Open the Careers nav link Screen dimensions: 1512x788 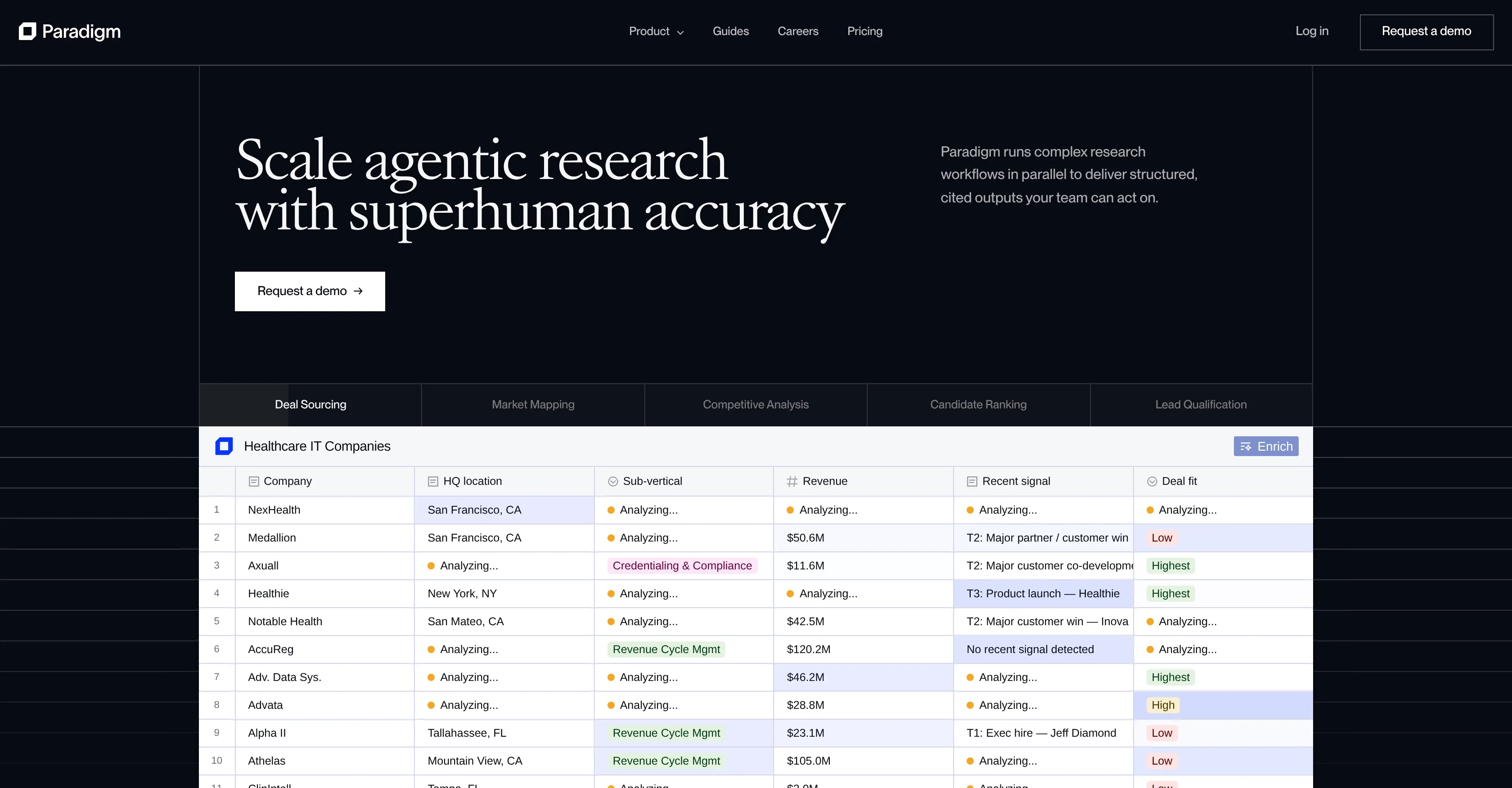[x=798, y=31]
